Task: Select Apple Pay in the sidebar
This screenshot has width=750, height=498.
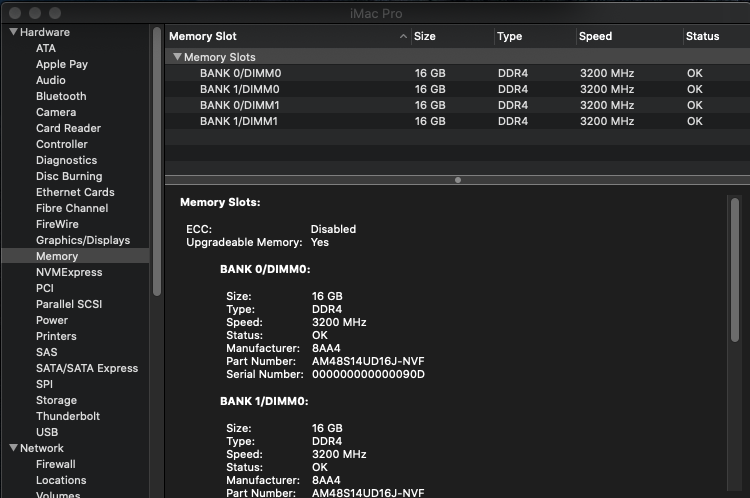Action: pos(62,64)
